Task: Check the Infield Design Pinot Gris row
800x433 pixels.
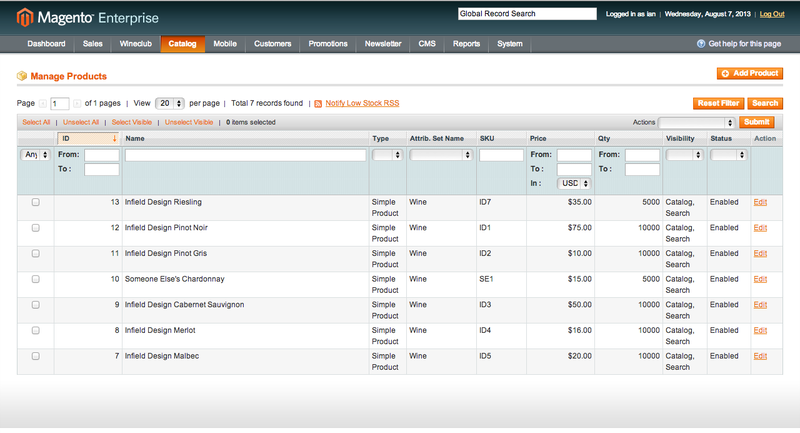Action: click(36, 253)
